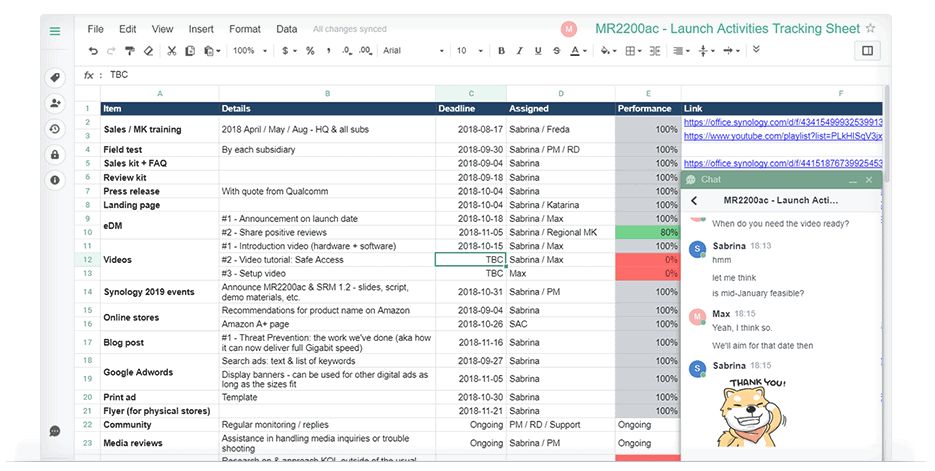Open the Format menu
Screen dimensions: 935x471
245,29
